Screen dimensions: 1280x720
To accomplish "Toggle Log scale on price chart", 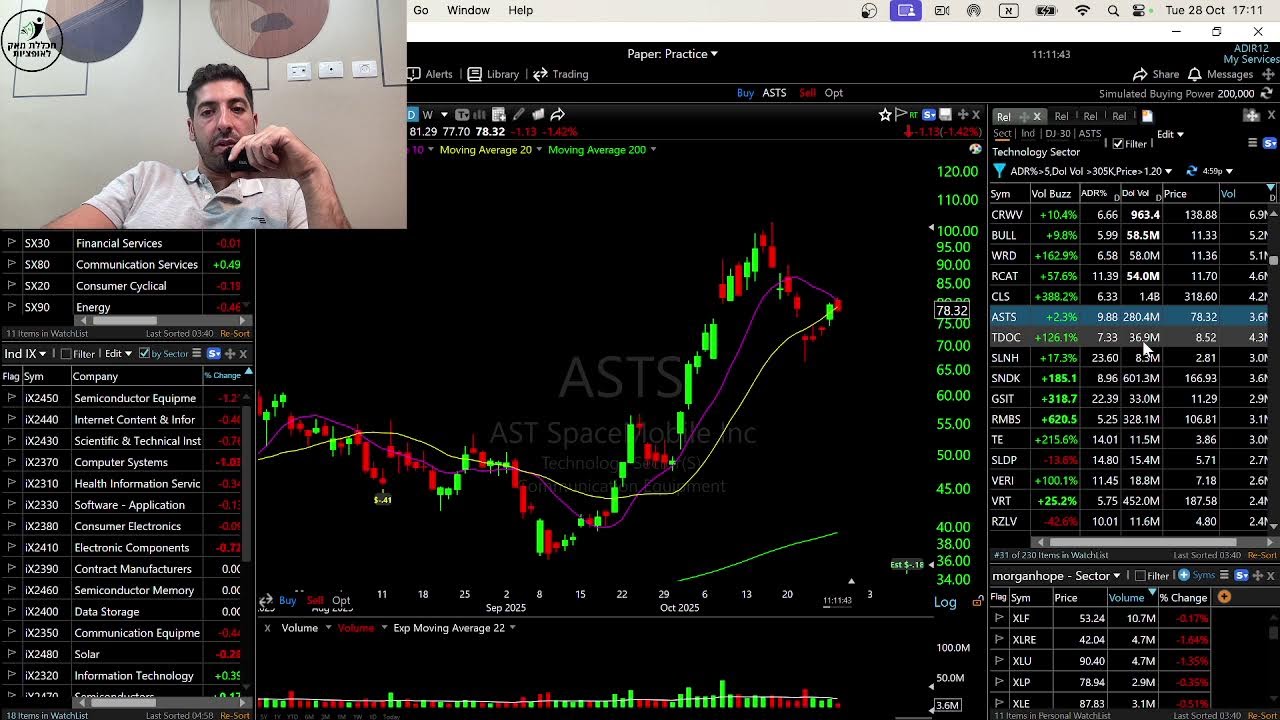I will coord(945,602).
